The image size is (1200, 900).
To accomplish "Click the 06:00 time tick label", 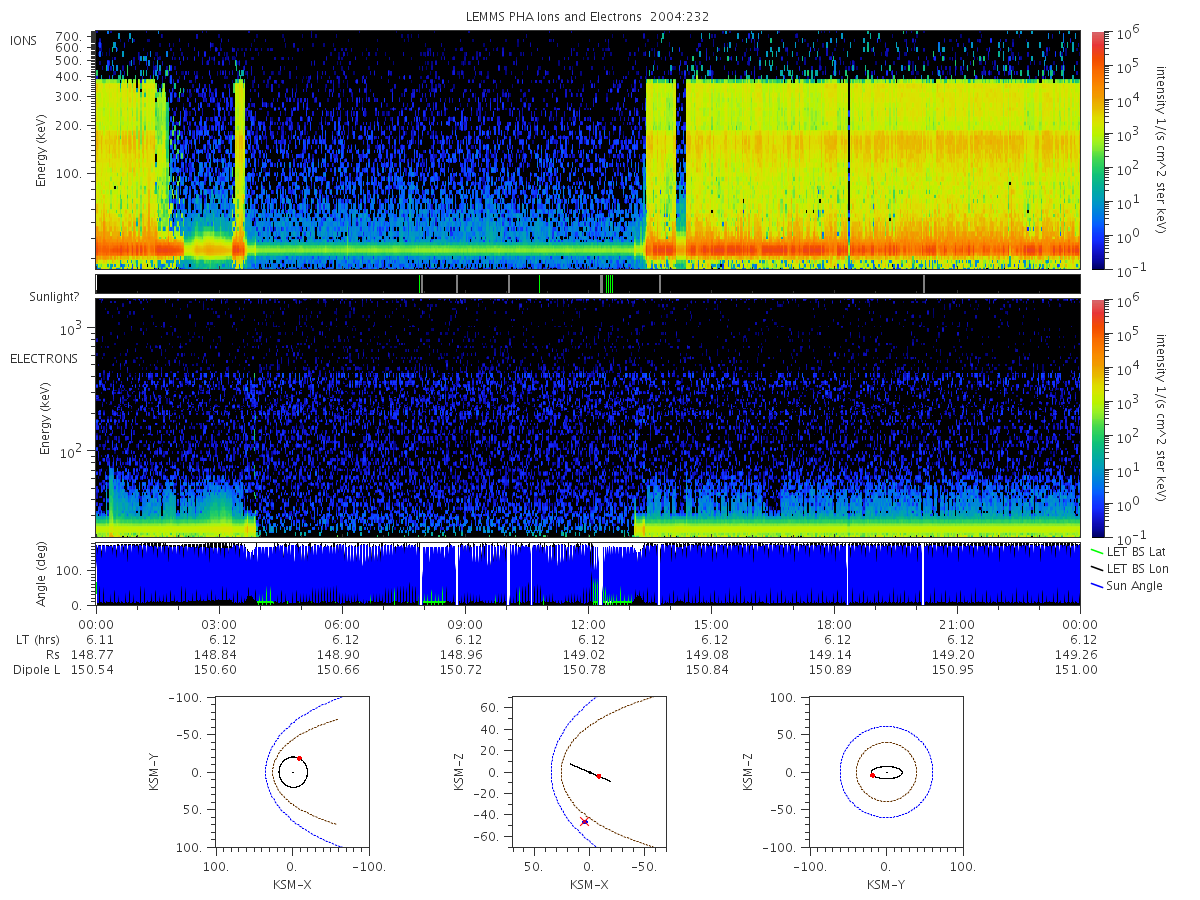I will pos(342,623).
